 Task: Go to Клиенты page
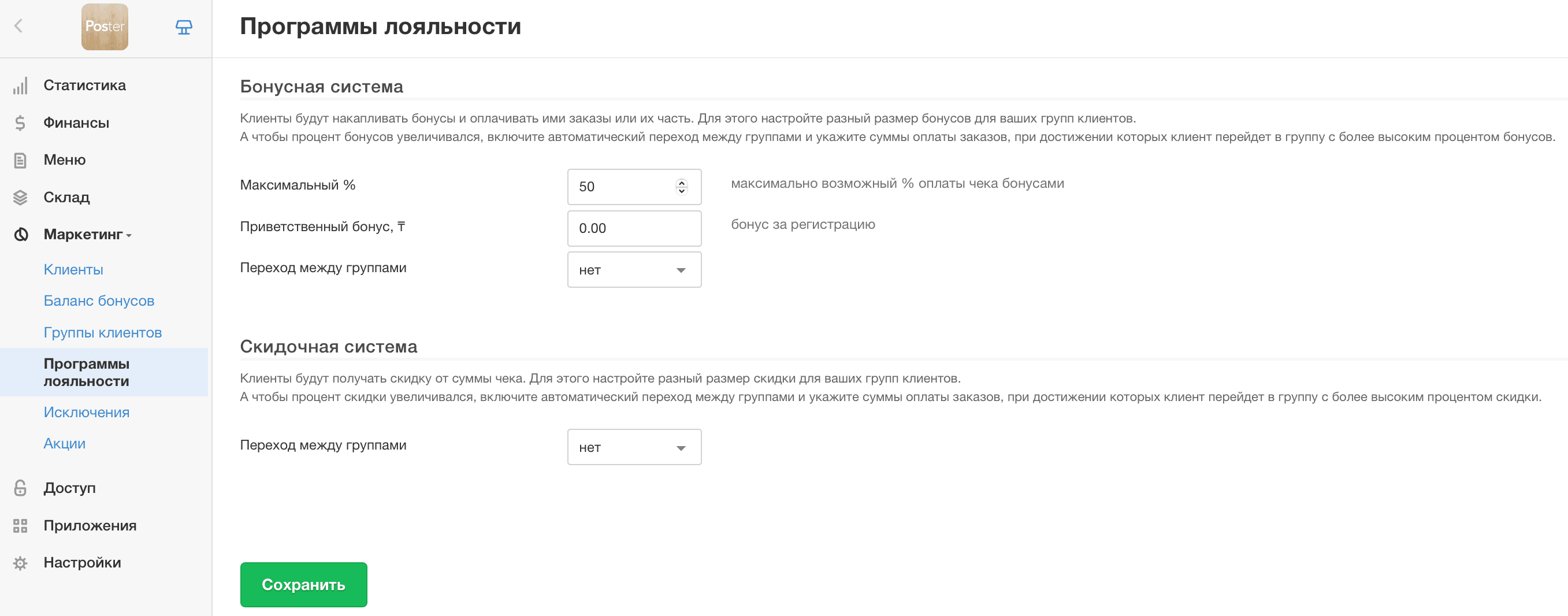point(73,270)
